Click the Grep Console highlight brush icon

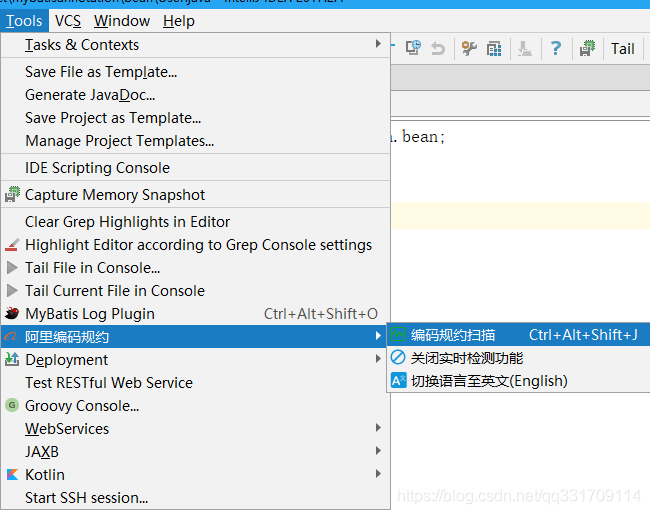[x=12, y=245]
